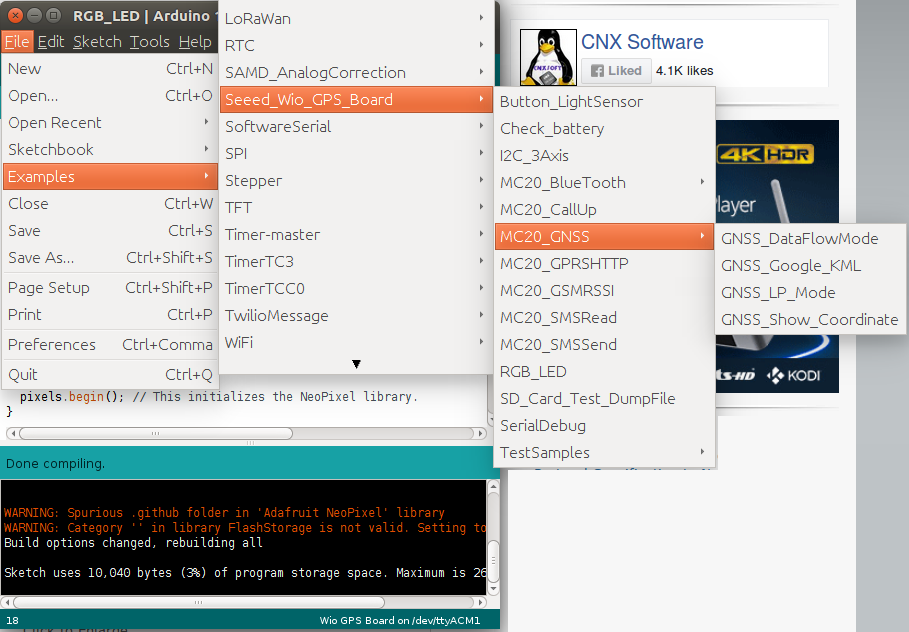This screenshot has height=632, width=909.
Task: Click the down arrow to scroll examples list
Action: coord(356,364)
